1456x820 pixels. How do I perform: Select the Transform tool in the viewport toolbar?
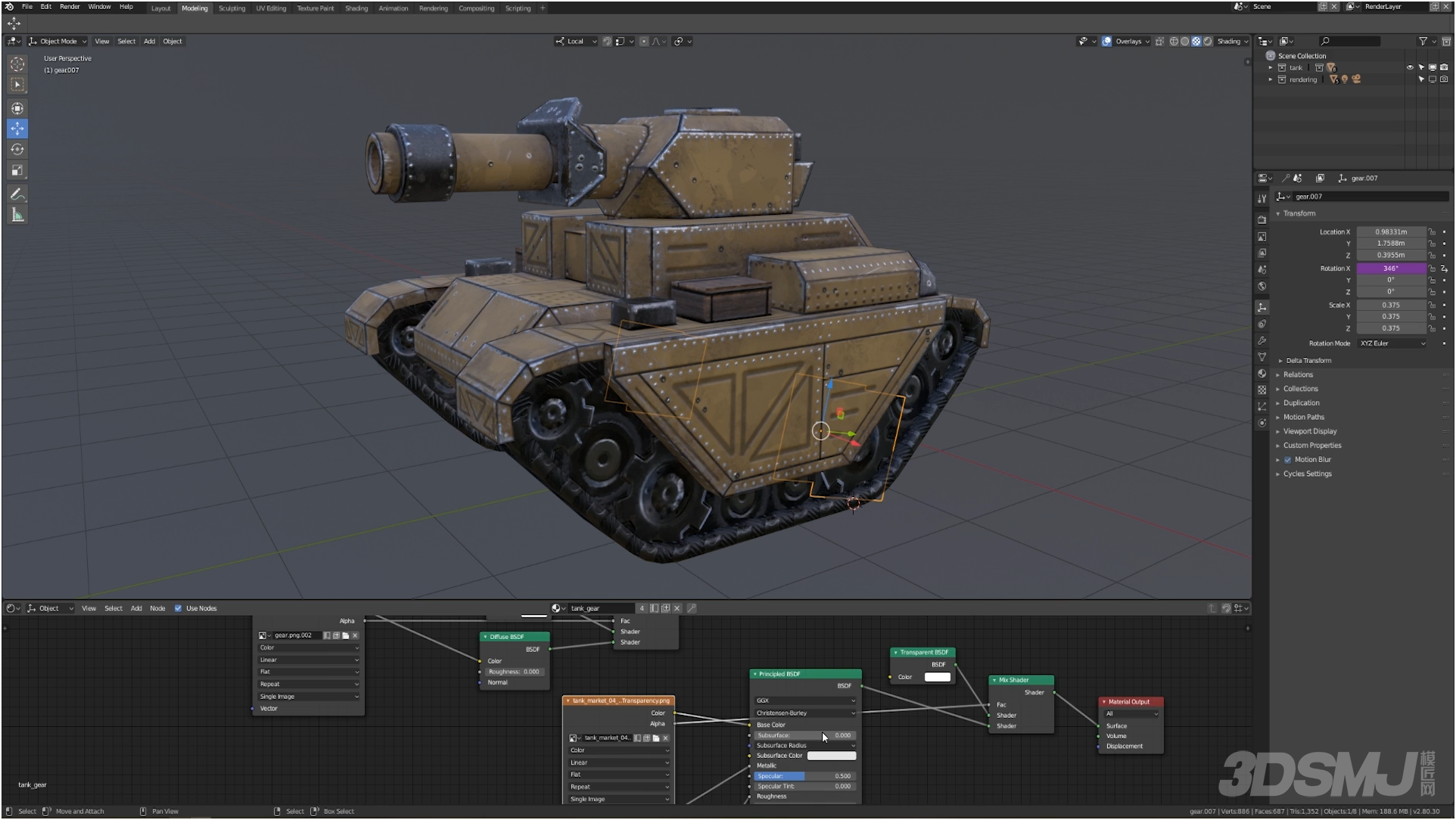[17, 108]
